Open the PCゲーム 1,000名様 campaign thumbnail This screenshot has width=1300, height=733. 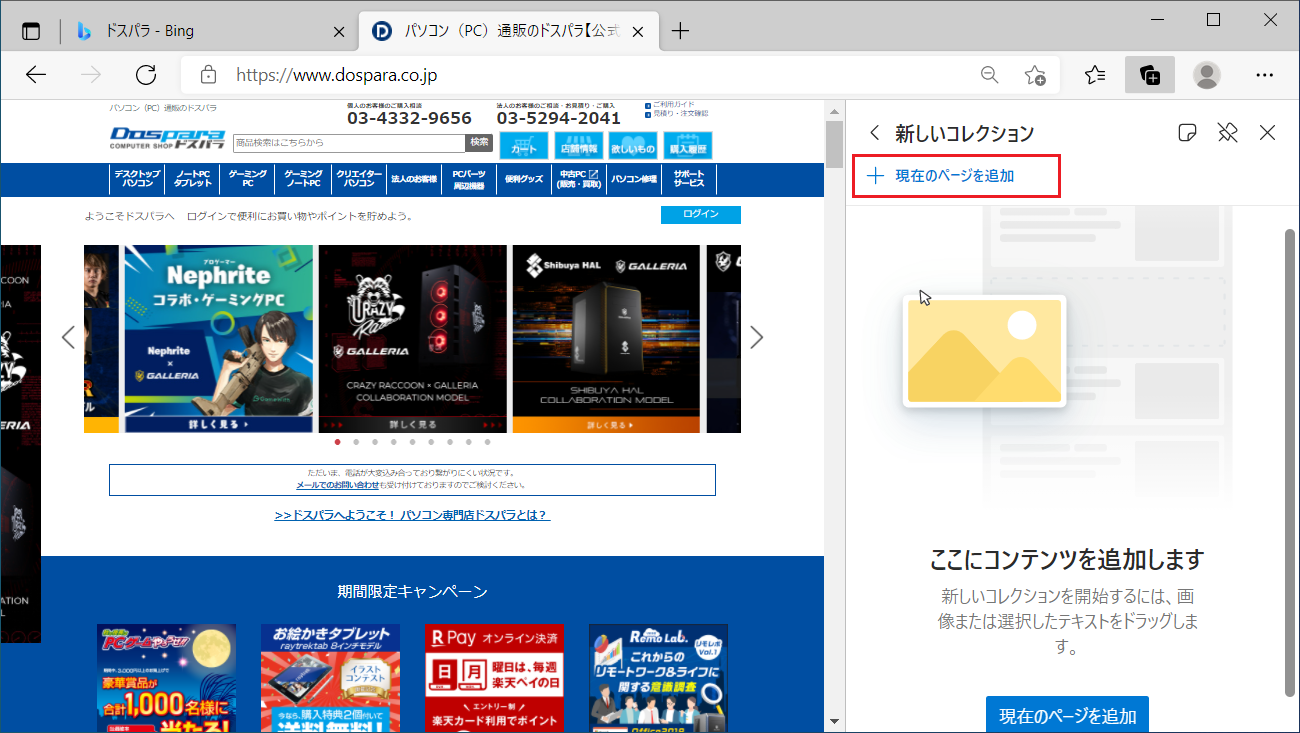tap(167, 678)
